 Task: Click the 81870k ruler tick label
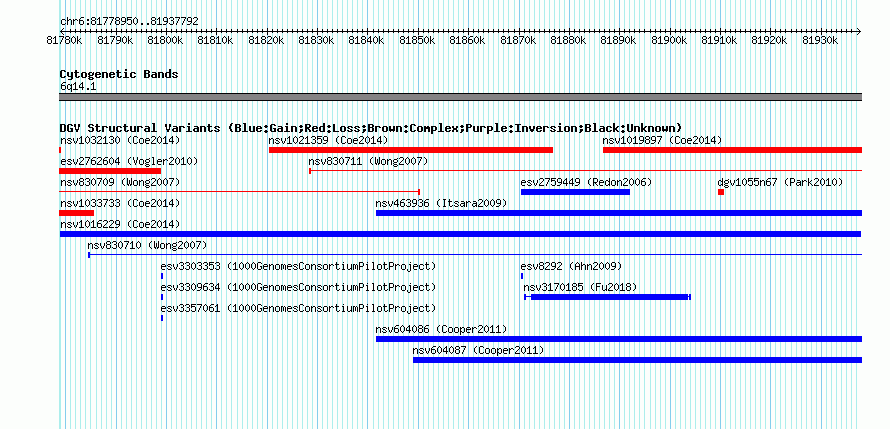(518, 40)
